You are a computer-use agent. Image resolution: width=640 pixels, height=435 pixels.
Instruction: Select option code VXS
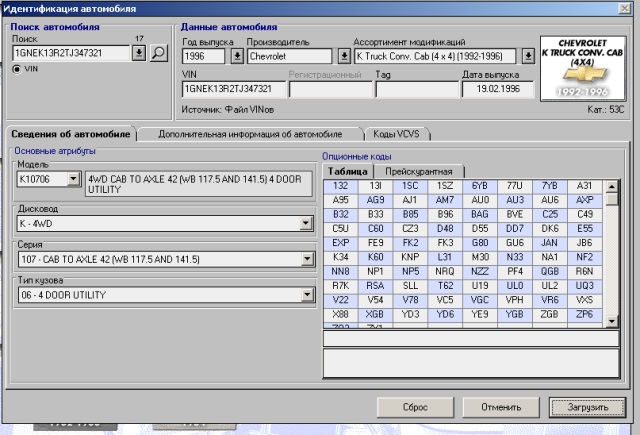point(584,300)
